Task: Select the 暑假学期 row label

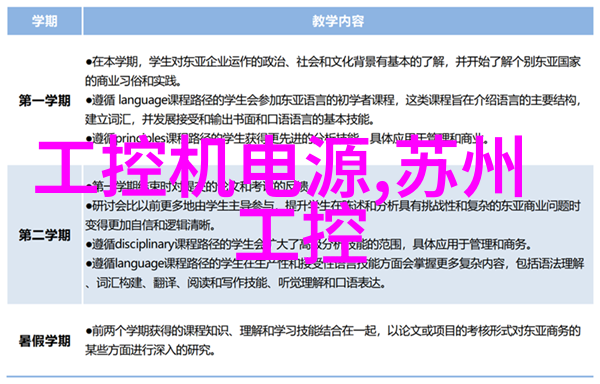Action: click(x=45, y=341)
